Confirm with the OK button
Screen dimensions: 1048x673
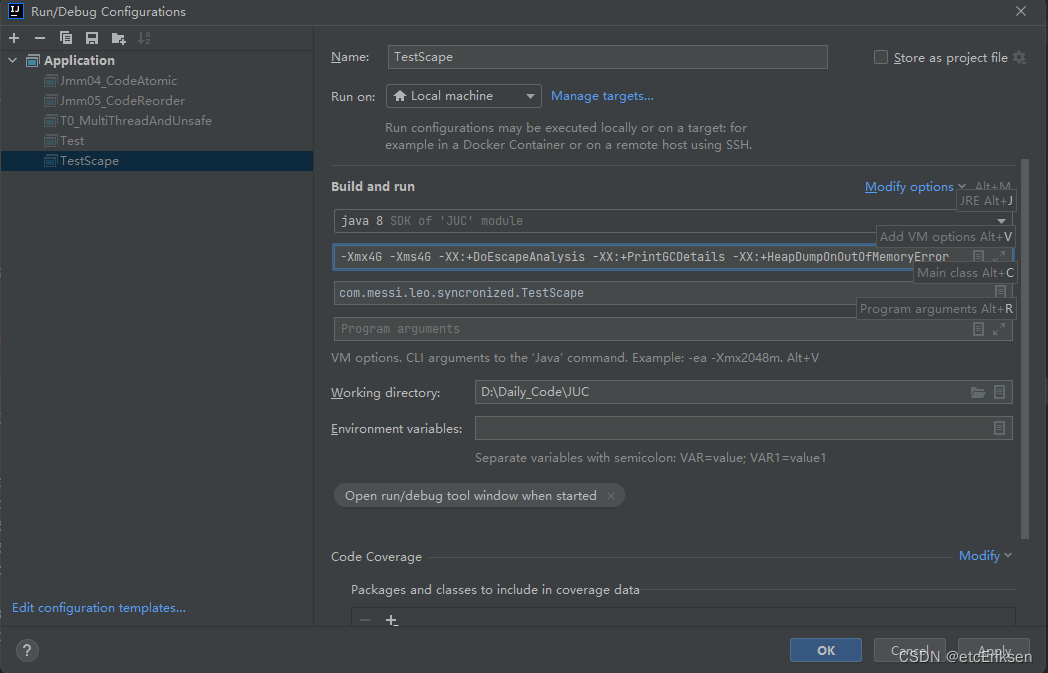pos(825,650)
